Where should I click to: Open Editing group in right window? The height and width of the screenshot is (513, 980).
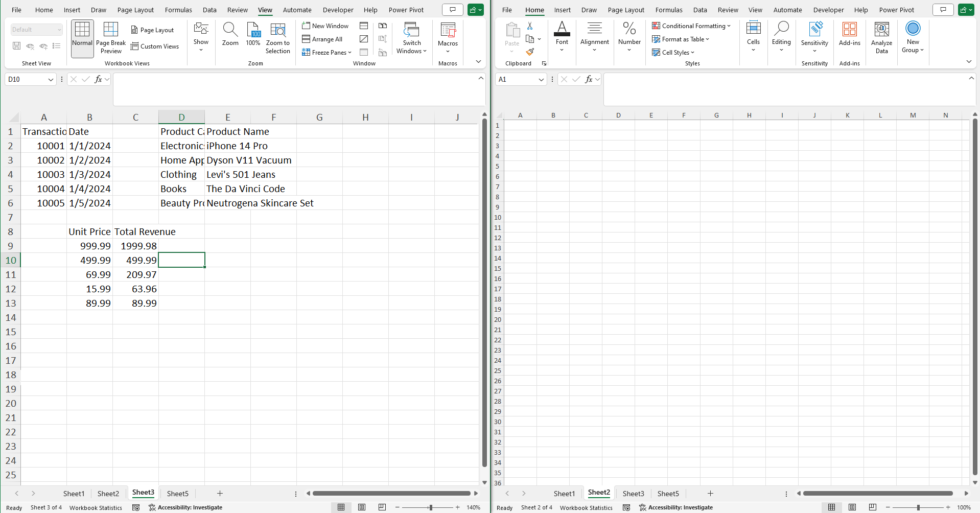pos(781,36)
